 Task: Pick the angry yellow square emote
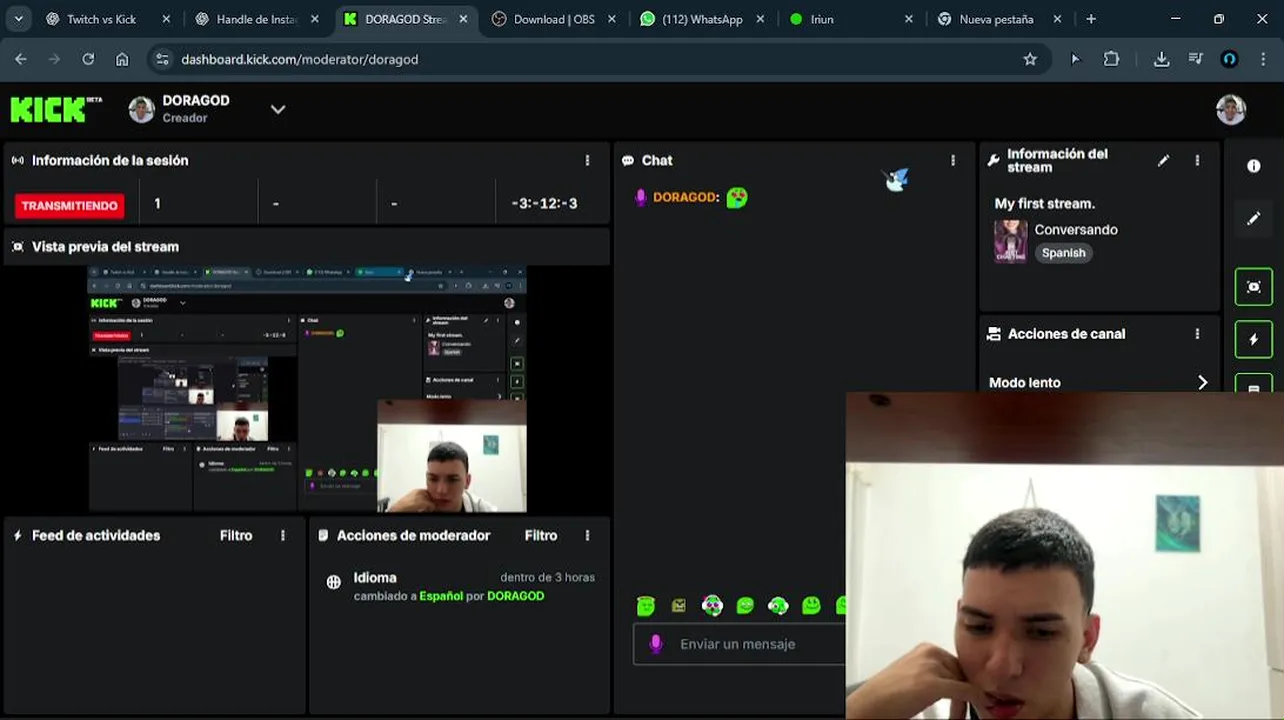pyautogui.click(x=679, y=605)
